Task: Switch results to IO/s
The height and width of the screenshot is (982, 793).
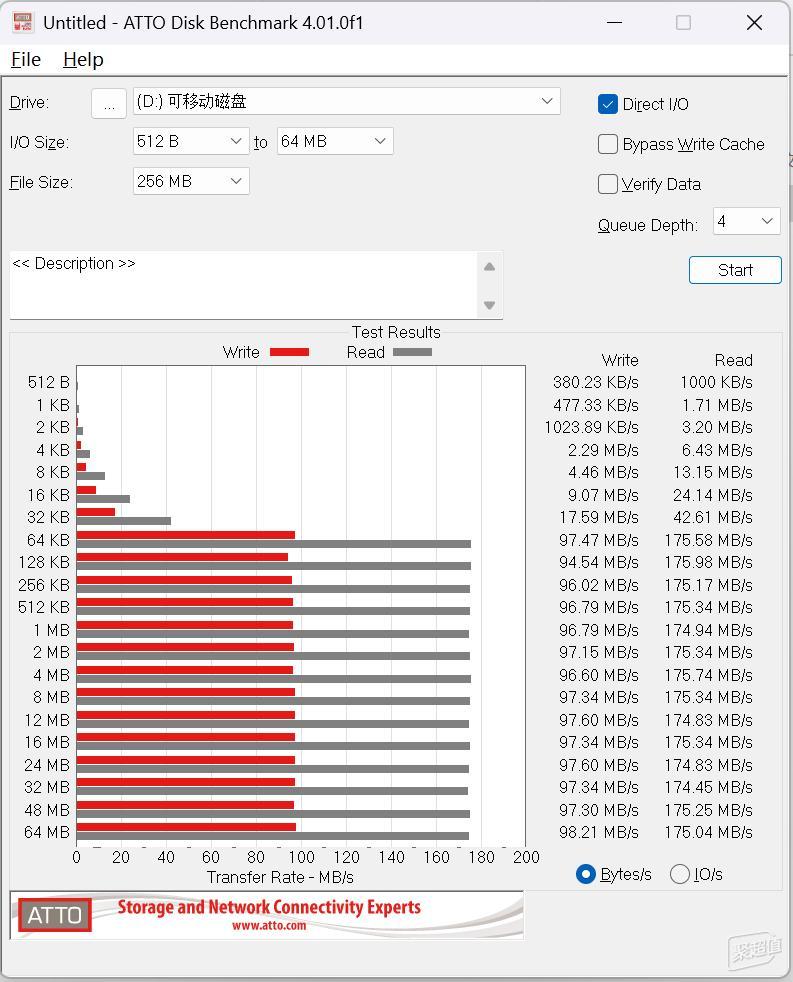Action: [680, 874]
